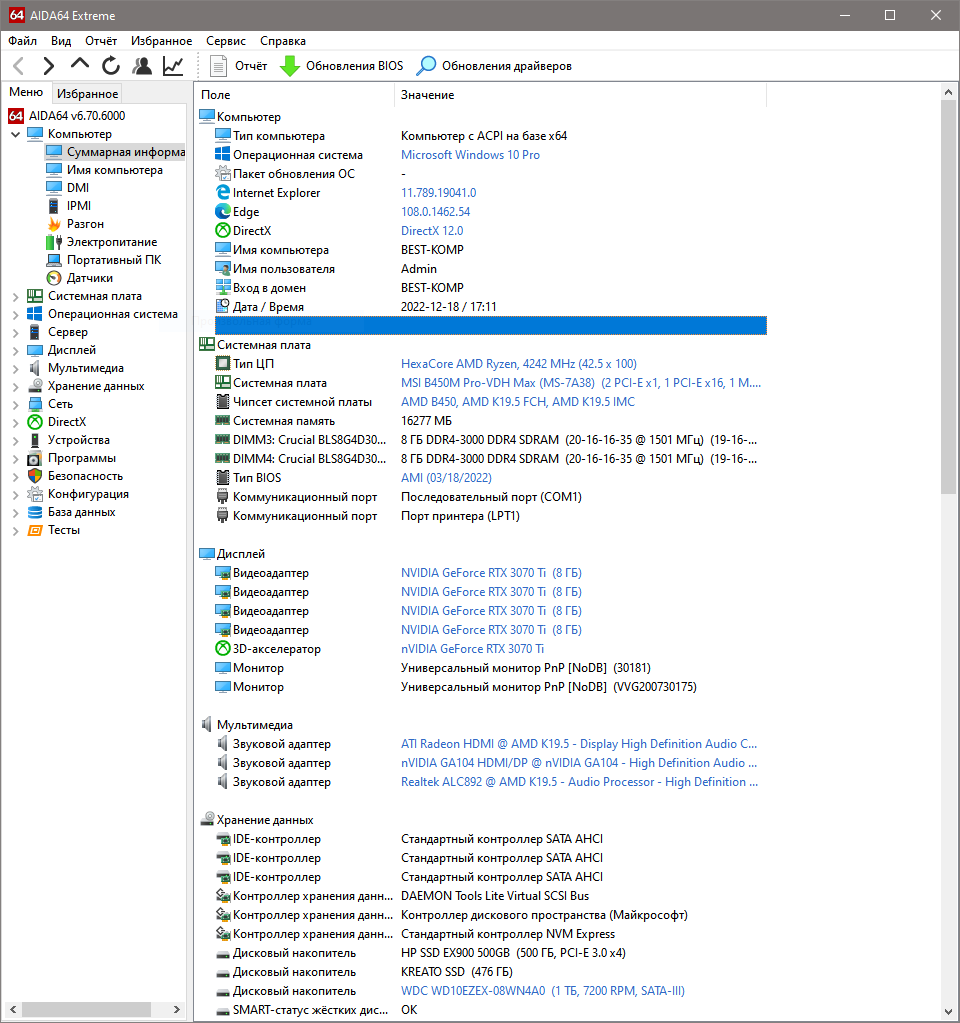Expand the Дисплей tree node

(16, 351)
